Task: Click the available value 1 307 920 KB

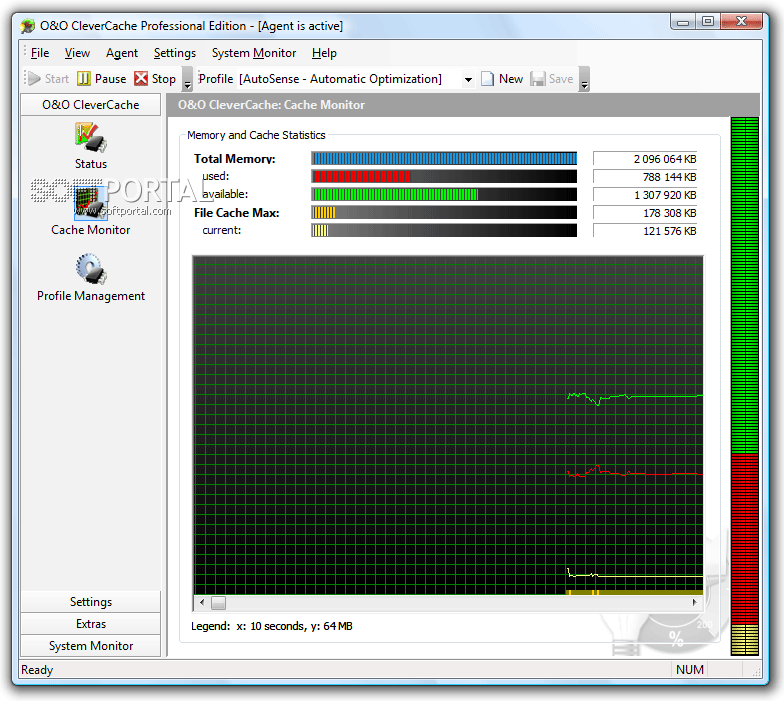Action: pyautogui.click(x=645, y=195)
